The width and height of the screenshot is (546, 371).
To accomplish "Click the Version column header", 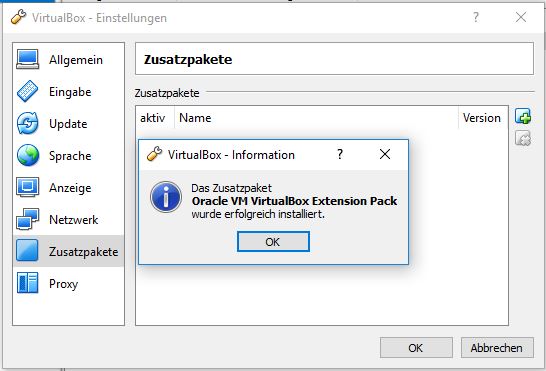I will tap(483, 118).
